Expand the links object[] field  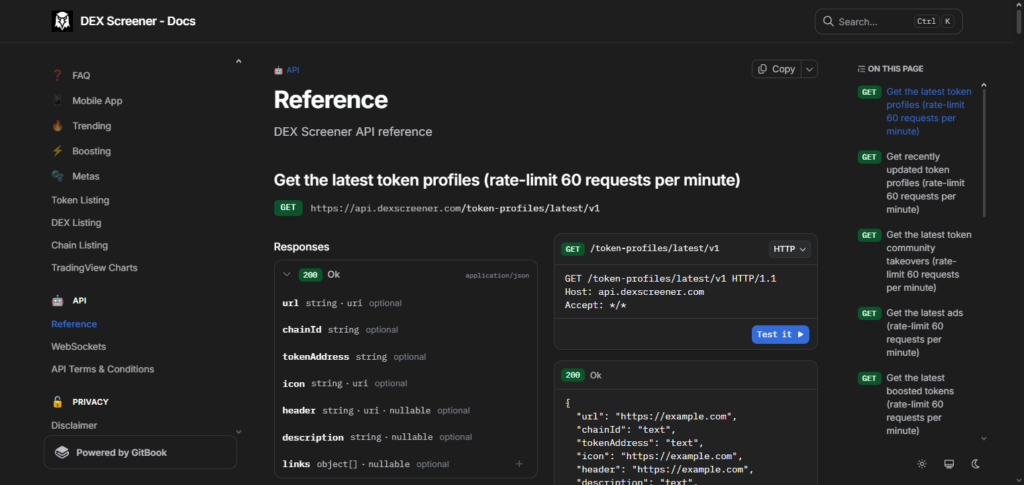(519, 464)
